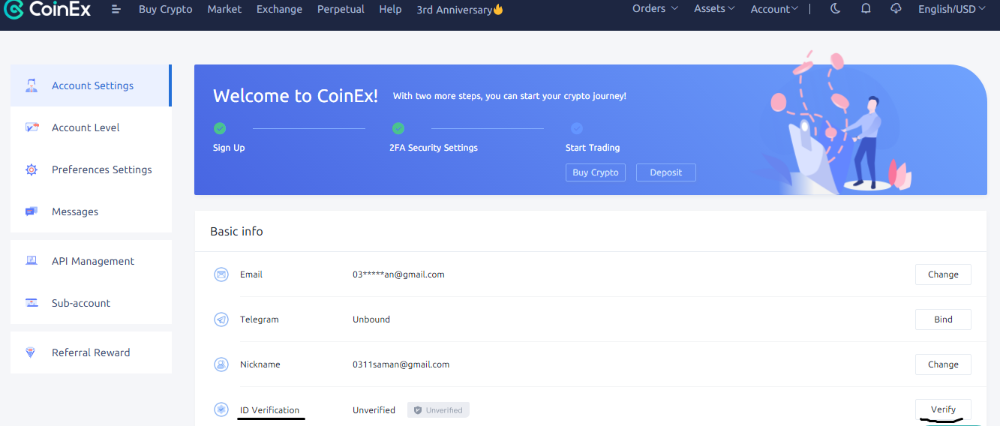The height and width of the screenshot is (426, 1000).
Task: Open the Exchange menu item
Action: tap(279, 10)
